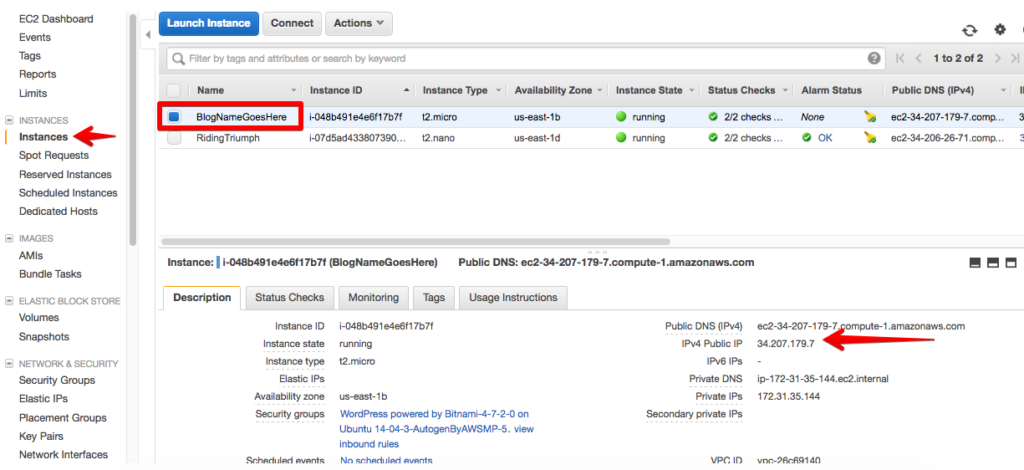
Task: Open Volumes in the sidebar
Action: (x=39, y=317)
